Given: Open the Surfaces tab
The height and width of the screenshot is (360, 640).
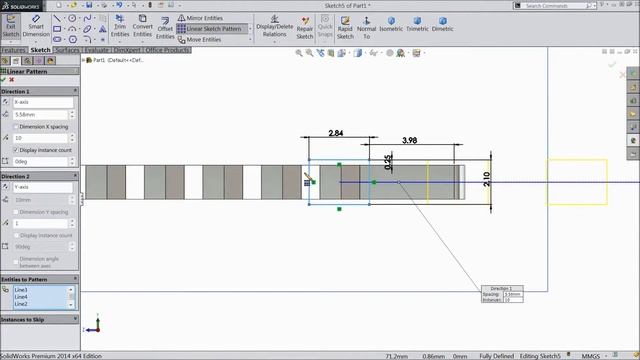Looking at the screenshot, I should [x=67, y=50].
